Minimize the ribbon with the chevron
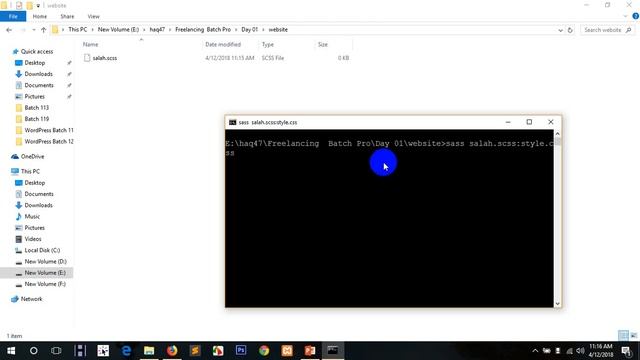The height and width of the screenshot is (360, 640). tap(625, 16)
